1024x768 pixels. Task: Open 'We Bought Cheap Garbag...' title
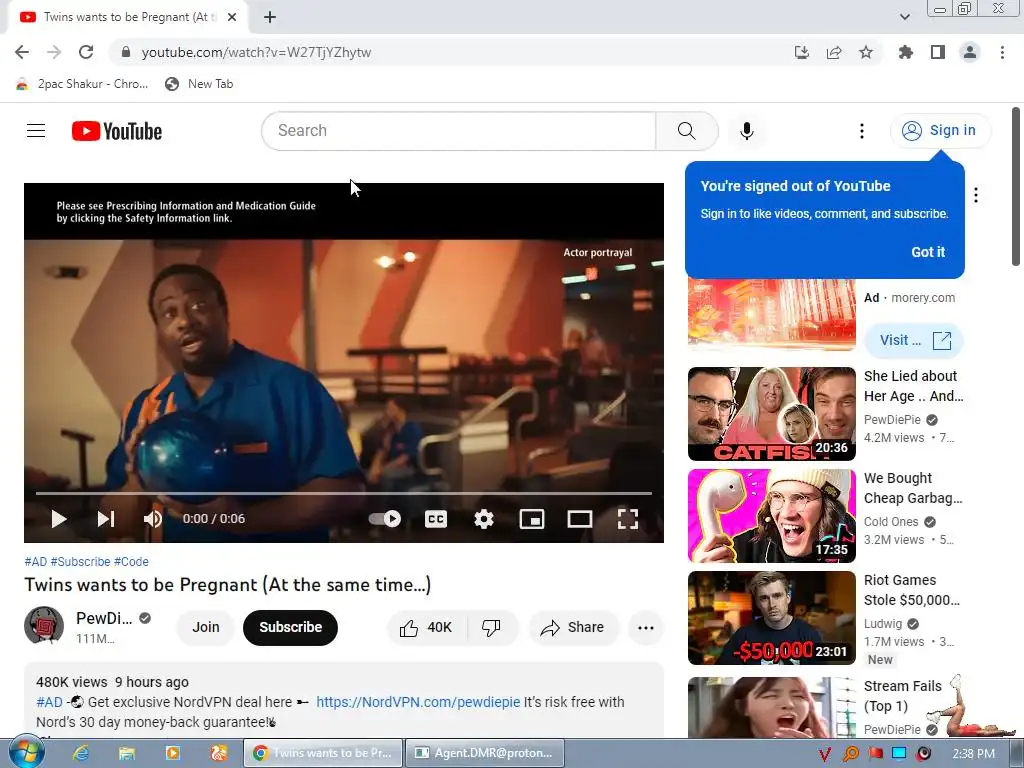[x=913, y=488]
